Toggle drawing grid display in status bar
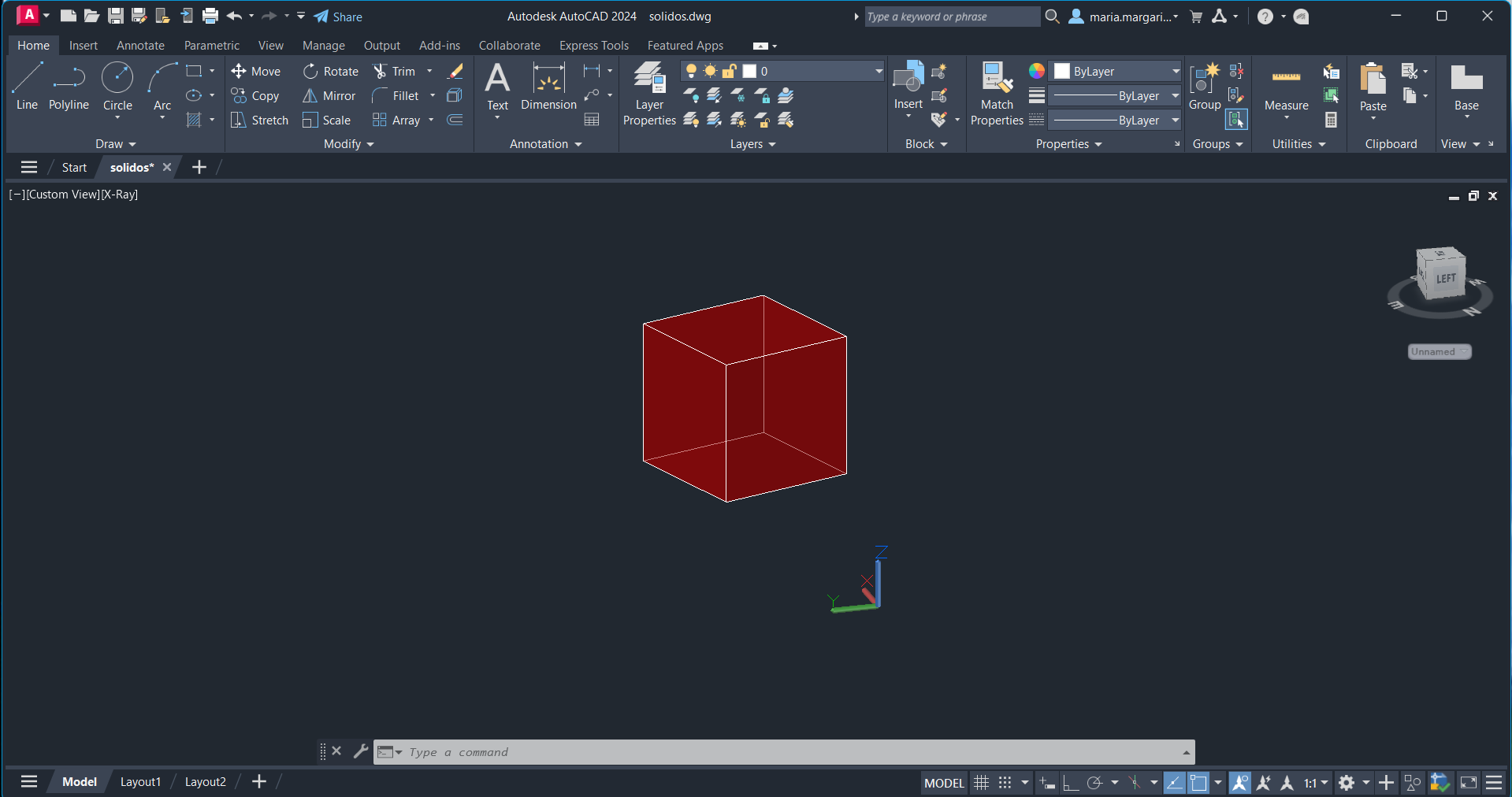The image size is (1512, 797). click(981, 783)
